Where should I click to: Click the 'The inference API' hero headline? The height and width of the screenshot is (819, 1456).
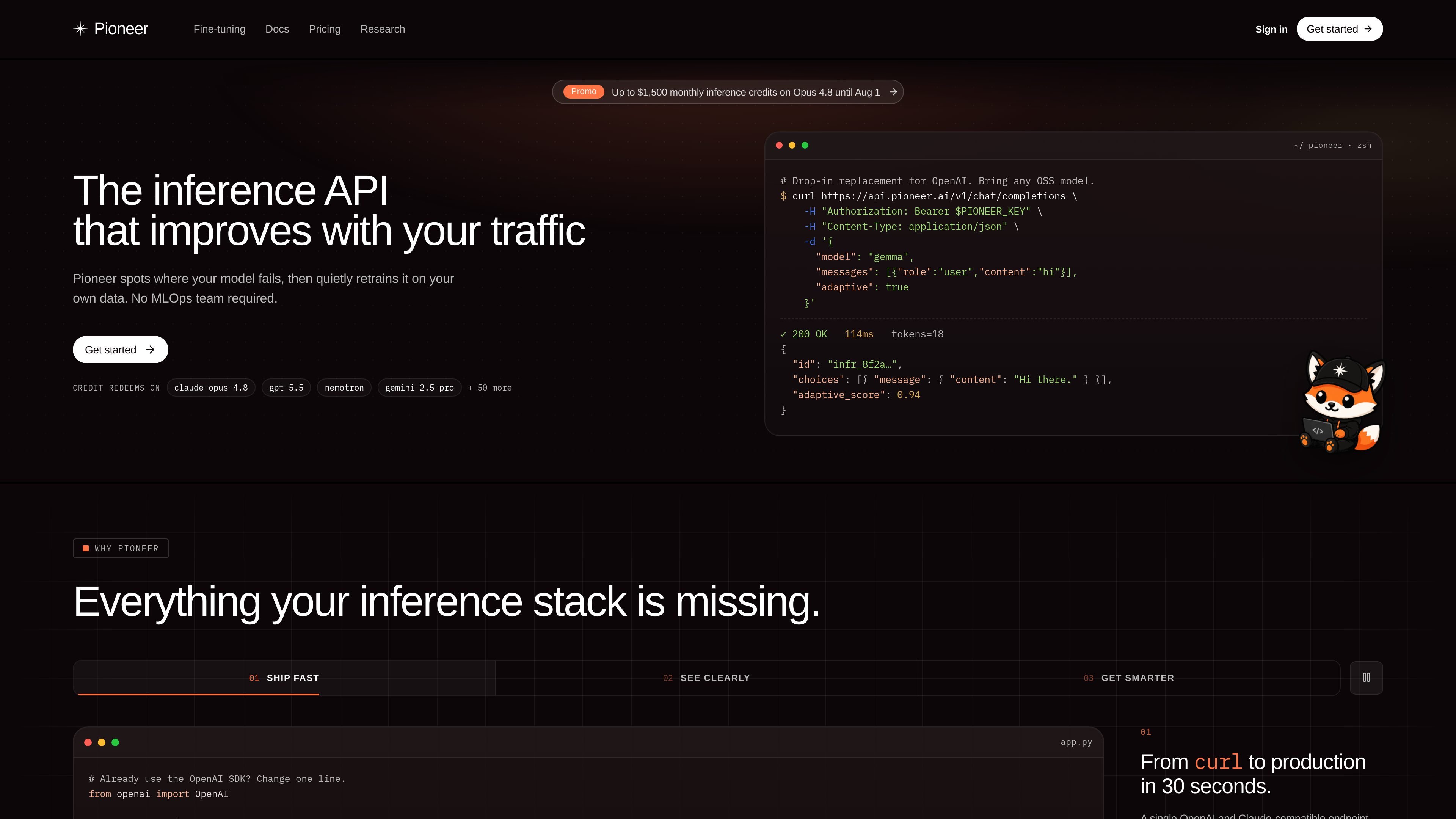point(231,190)
